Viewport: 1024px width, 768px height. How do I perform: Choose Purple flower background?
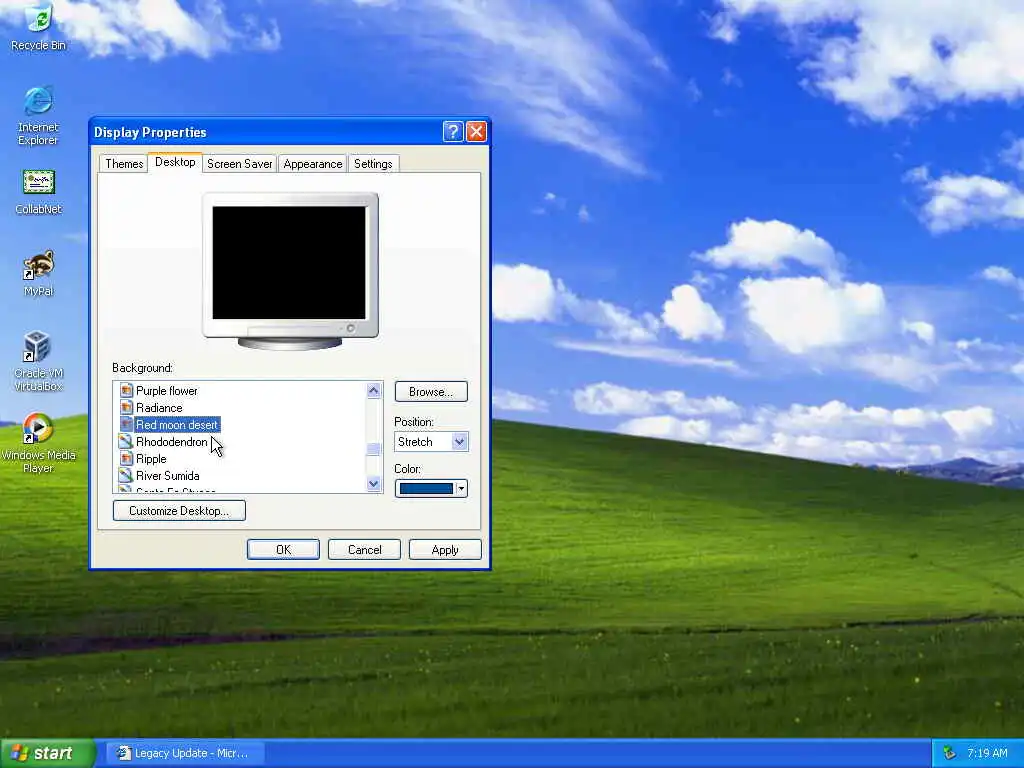167,391
